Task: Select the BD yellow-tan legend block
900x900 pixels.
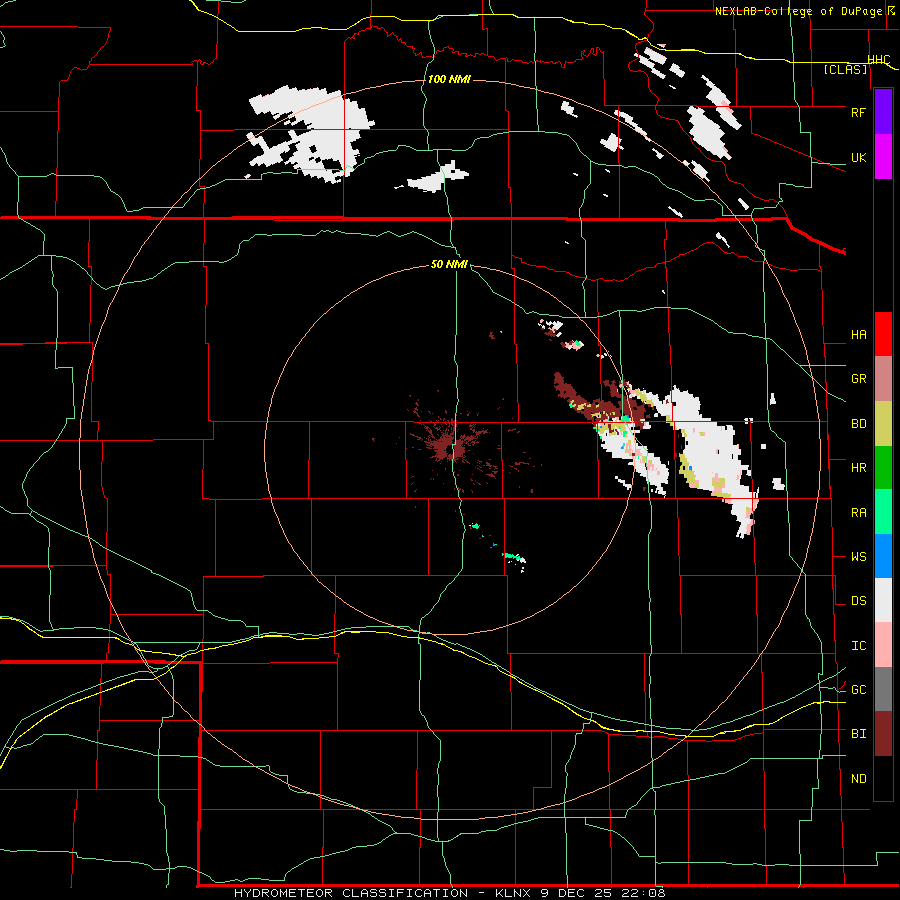Action: coord(883,423)
